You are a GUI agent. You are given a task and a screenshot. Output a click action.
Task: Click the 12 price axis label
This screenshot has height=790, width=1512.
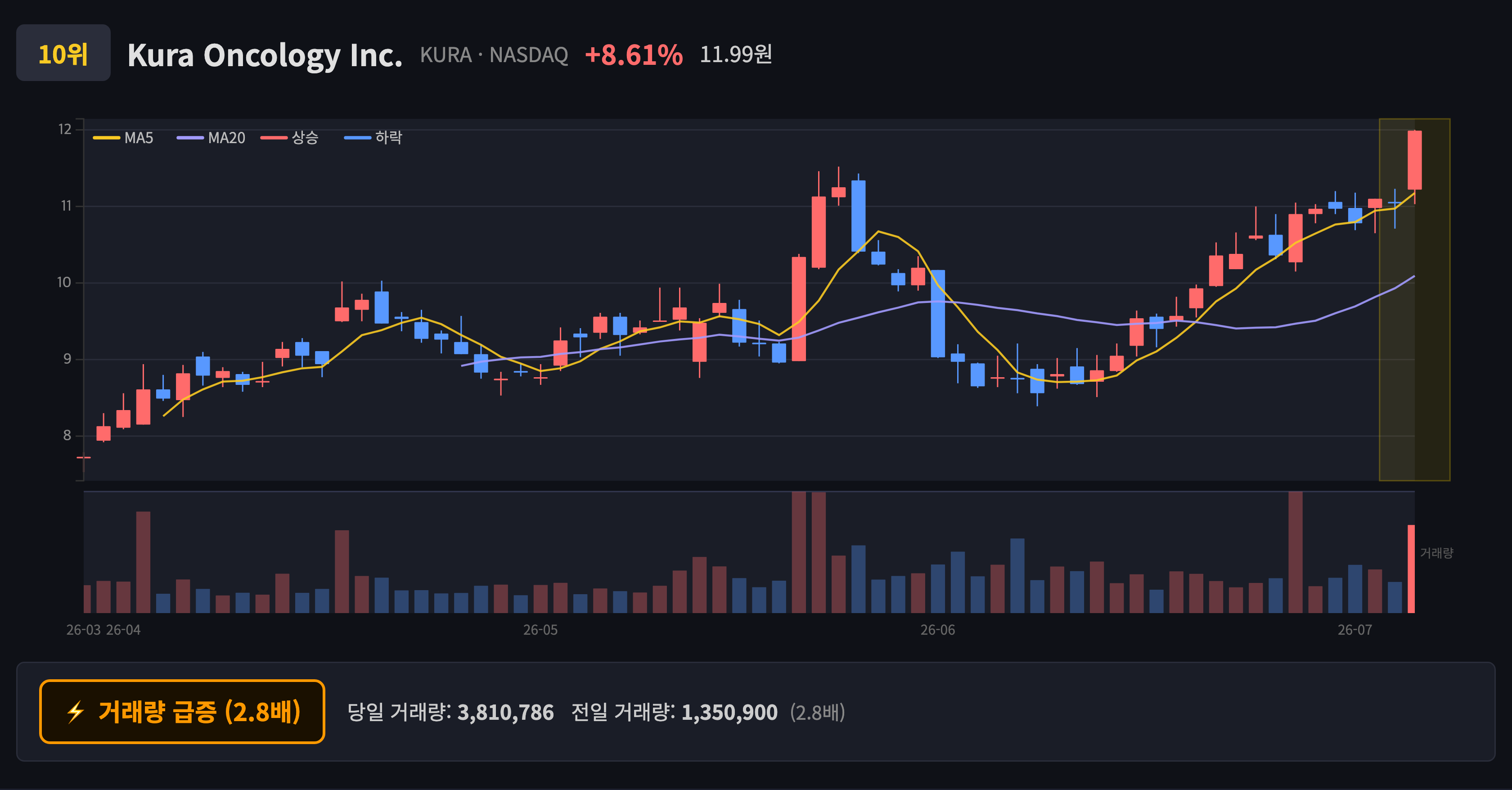64,129
